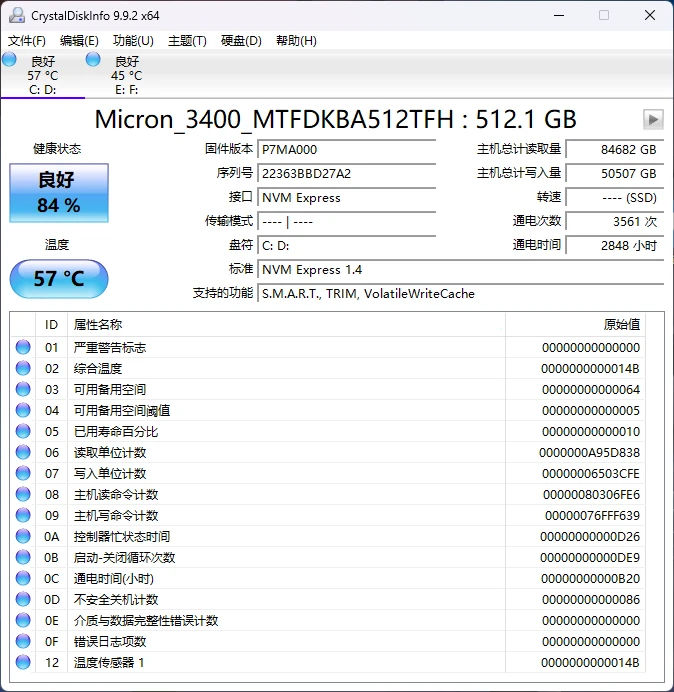Viewport: 674px width, 692px height.
Task: Select the E: F: disk tab
Action: pyautogui.click(x=127, y=75)
